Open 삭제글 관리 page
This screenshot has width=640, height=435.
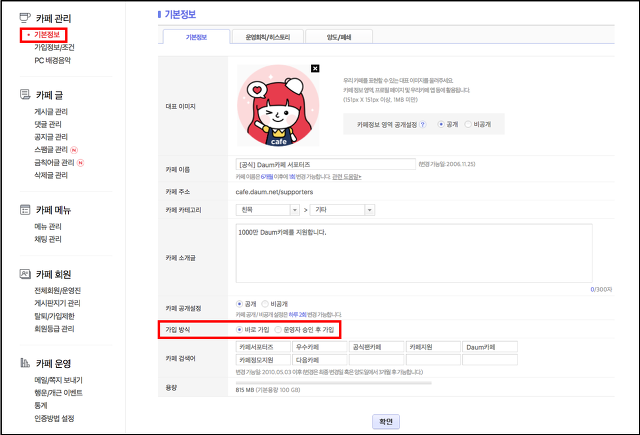[51, 175]
